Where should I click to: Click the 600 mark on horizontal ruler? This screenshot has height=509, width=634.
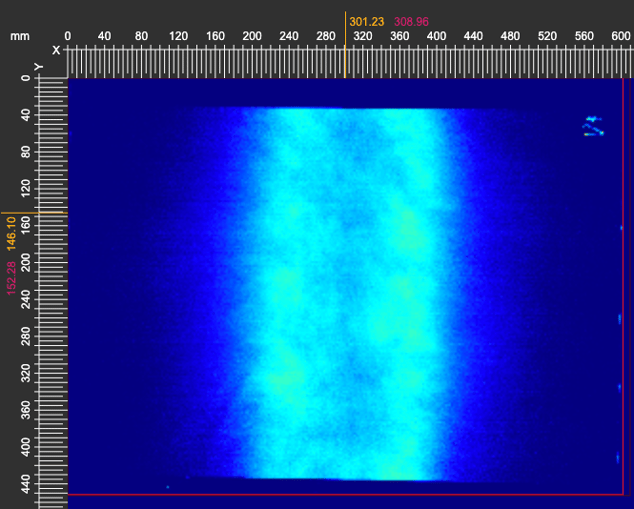621,36
